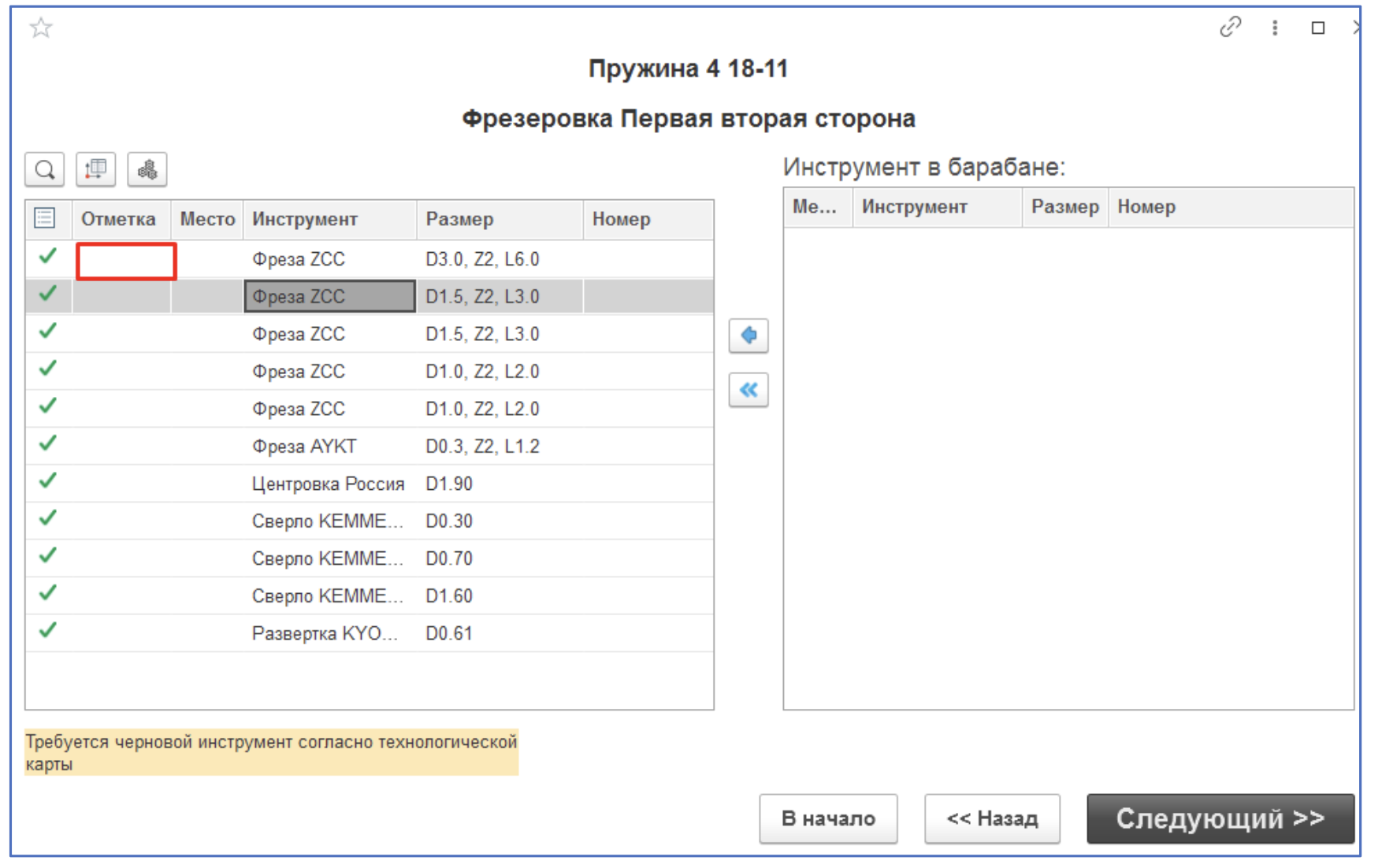
Task: Click the list icon in table header
Action: [x=47, y=219]
